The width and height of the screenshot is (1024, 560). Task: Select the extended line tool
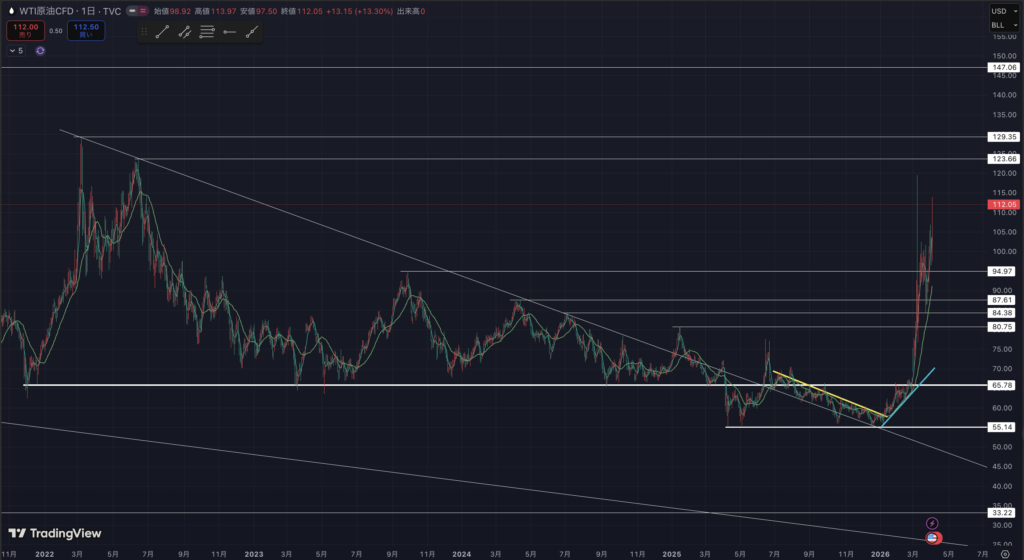pyautogui.click(x=252, y=32)
